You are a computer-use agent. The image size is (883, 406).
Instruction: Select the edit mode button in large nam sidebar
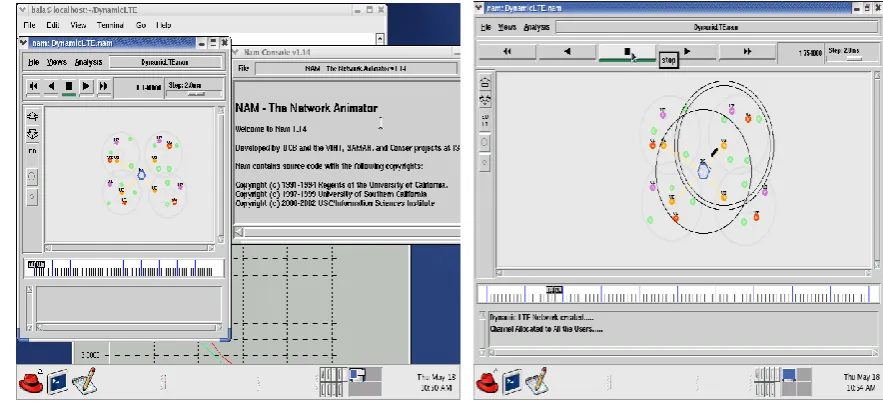coord(485,120)
